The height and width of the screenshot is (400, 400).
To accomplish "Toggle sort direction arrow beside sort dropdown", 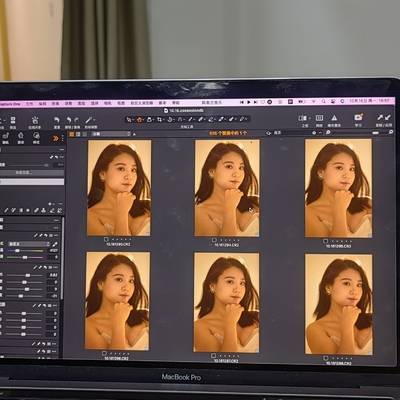I will click(134, 134).
